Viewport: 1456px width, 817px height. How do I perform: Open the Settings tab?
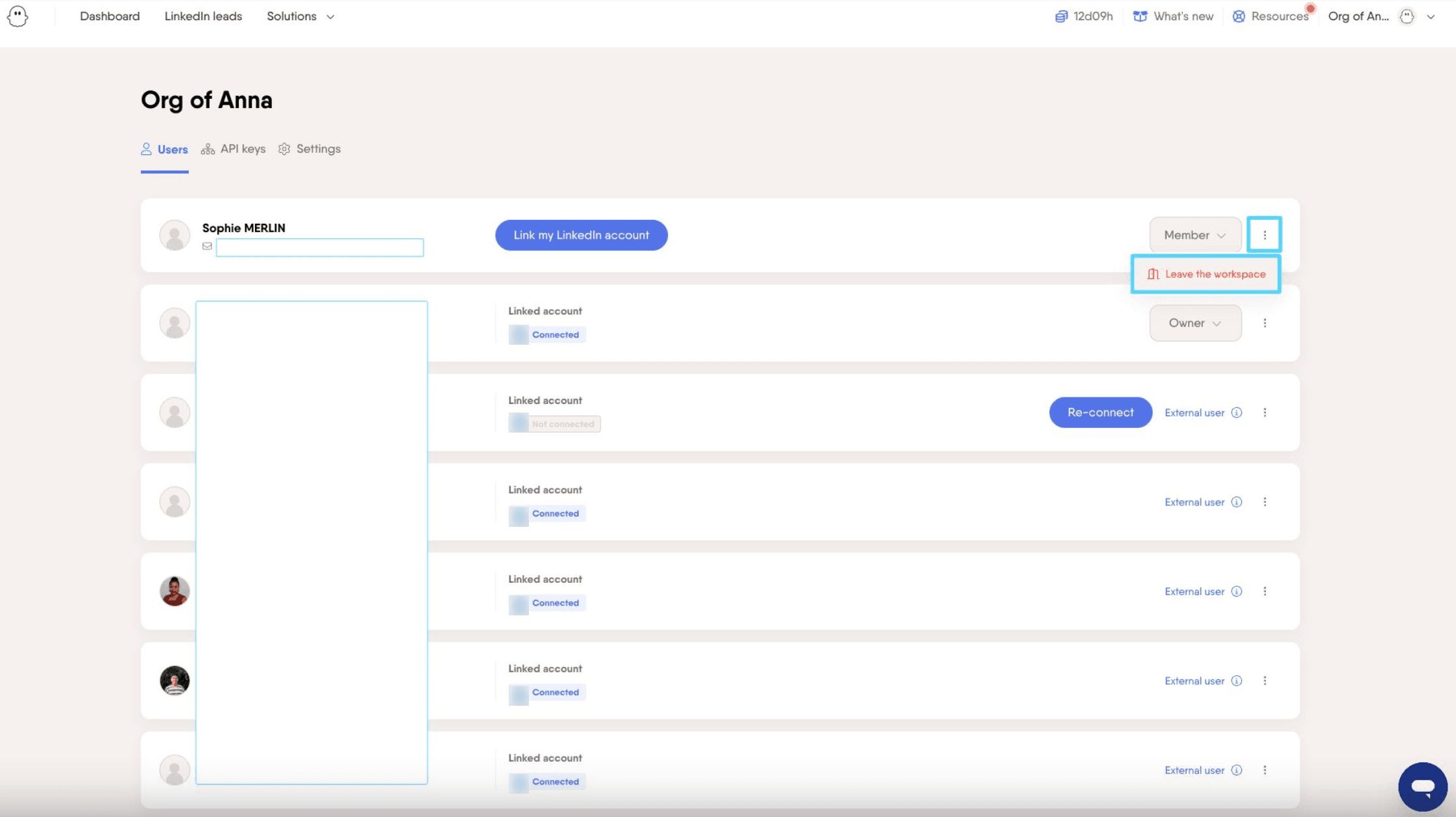click(x=309, y=149)
